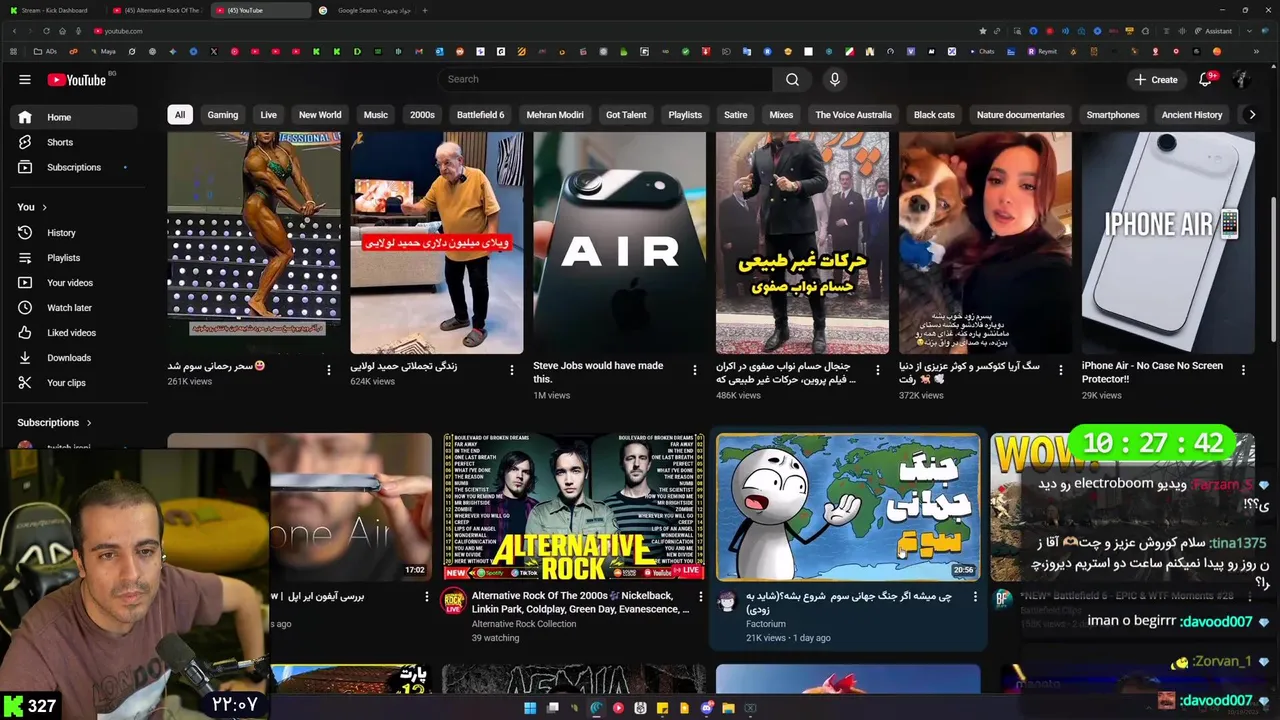Click the YouTube logo
Screen dimensions: 1280x720
click(x=77, y=80)
